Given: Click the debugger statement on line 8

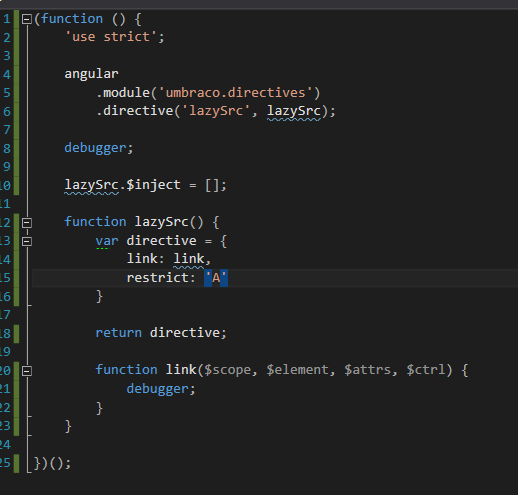Looking at the screenshot, I should (x=95, y=148).
